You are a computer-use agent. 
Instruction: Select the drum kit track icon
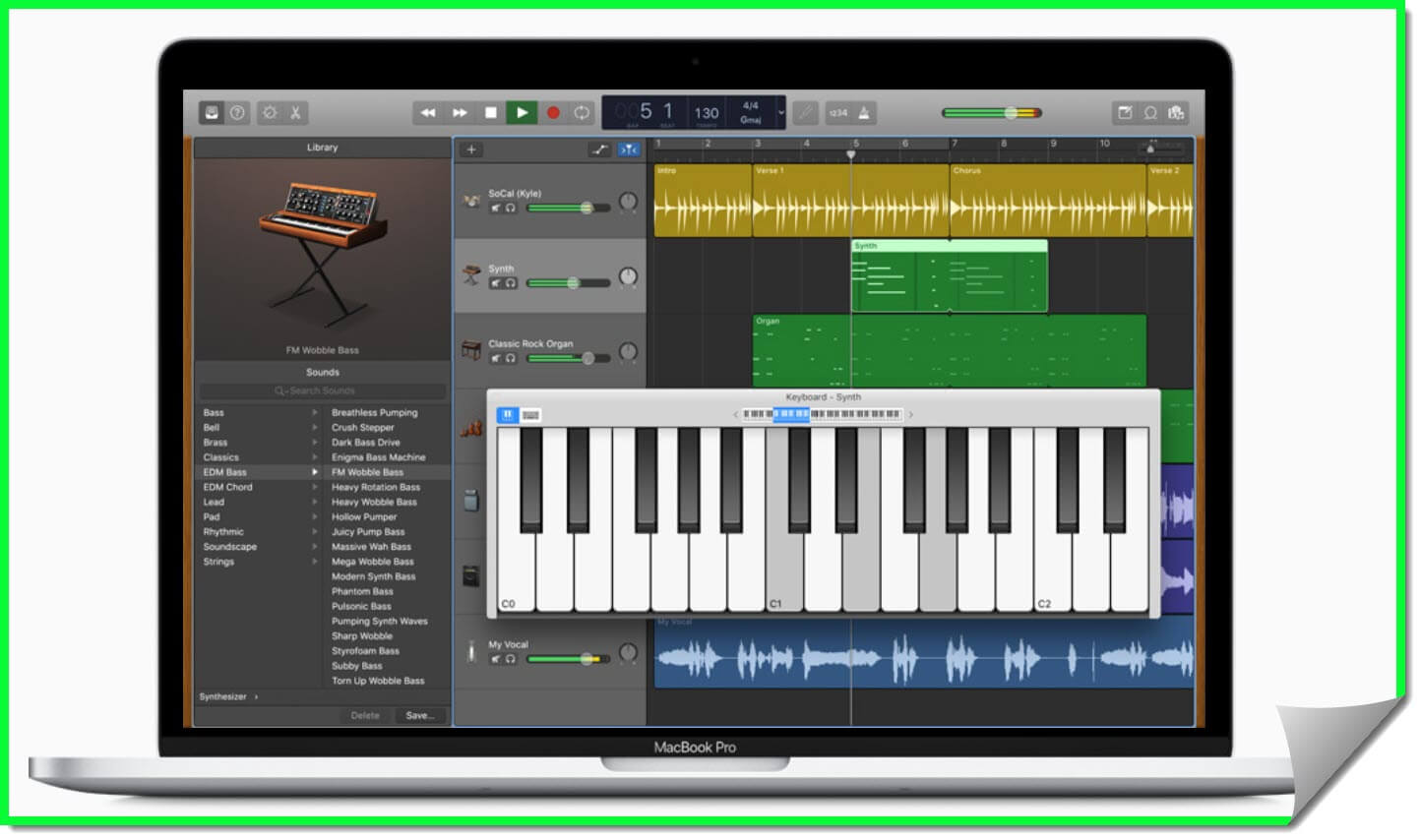(x=471, y=202)
